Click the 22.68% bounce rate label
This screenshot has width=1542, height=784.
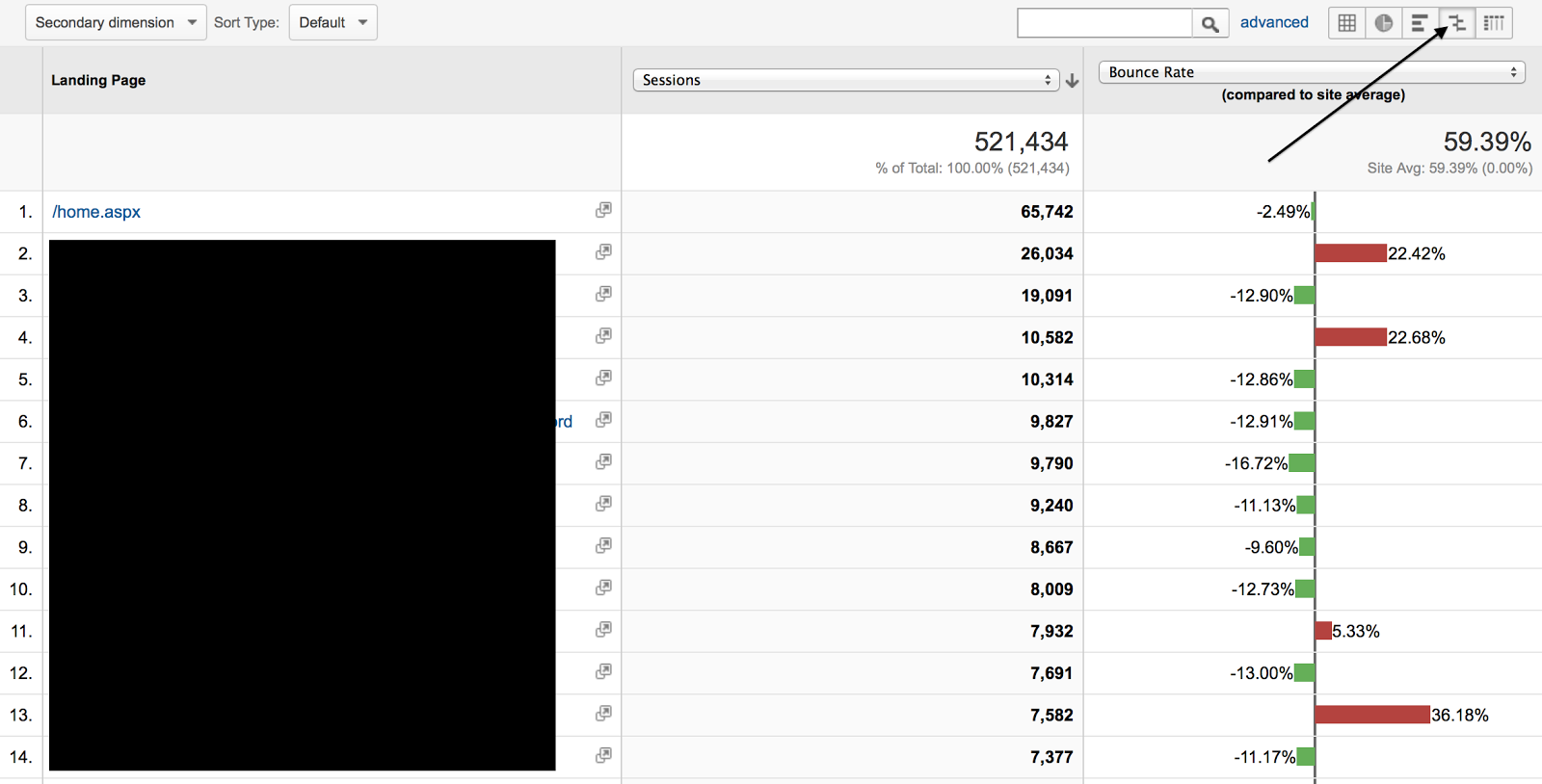[1417, 337]
